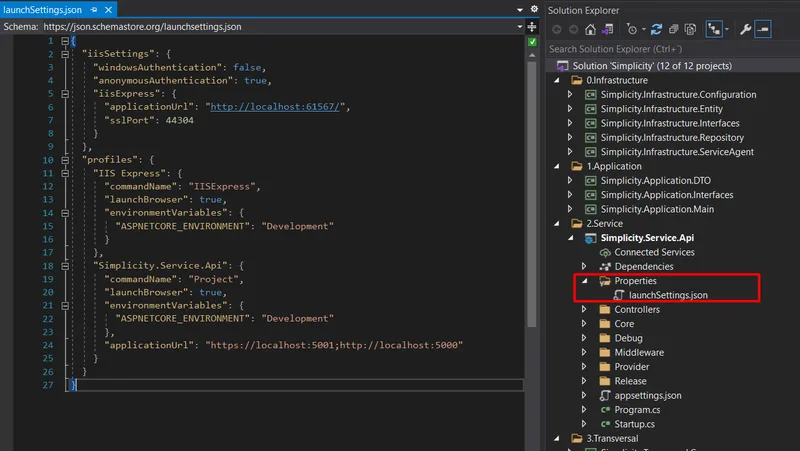Click C# icon of Simplicity.Application.Interfaces
800x451 pixels.
tap(591, 195)
